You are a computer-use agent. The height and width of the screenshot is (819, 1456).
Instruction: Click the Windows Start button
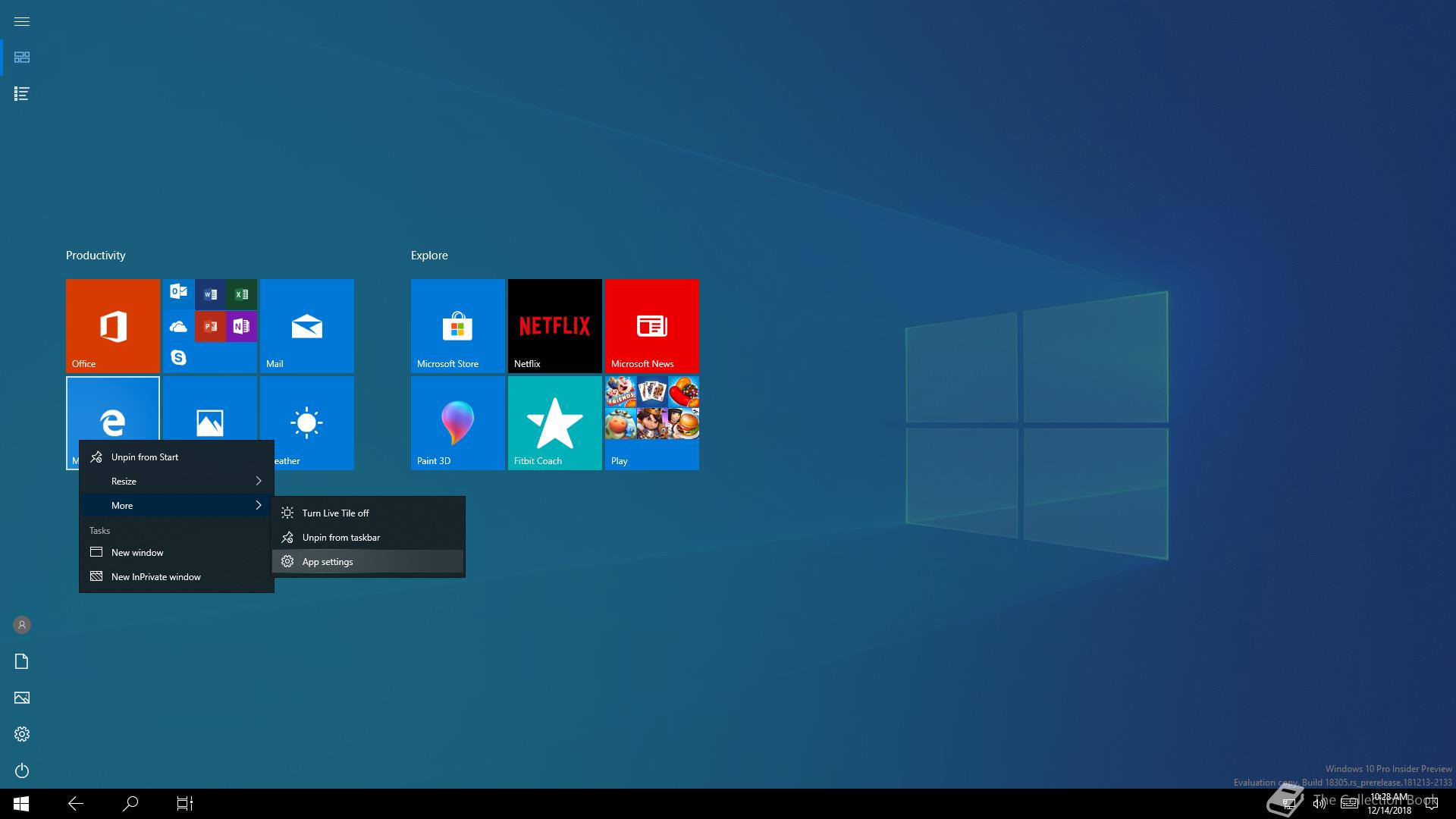pyautogui.click(x=21, y=804)
